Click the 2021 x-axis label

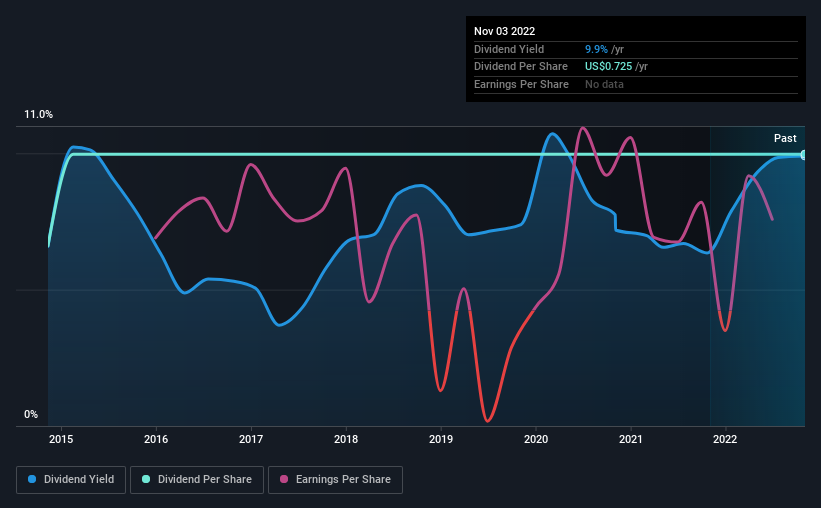point(631,439)
